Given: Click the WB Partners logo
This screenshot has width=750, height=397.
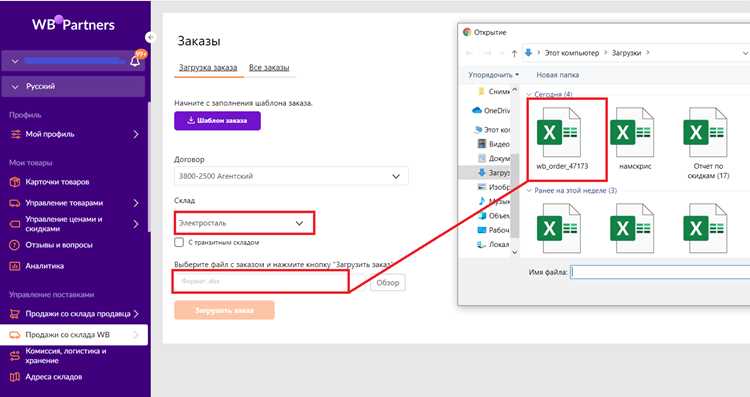Looking at the screenshot, I should pos(73,24).
